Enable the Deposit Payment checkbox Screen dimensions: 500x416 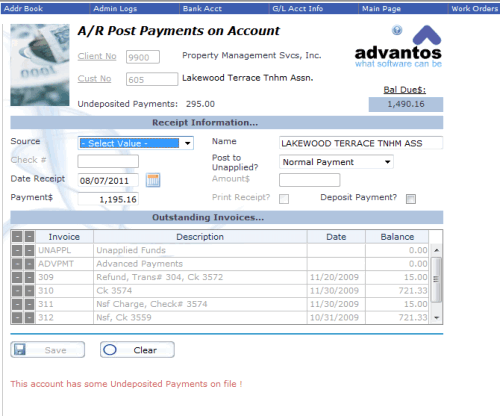tap(411, 199)
